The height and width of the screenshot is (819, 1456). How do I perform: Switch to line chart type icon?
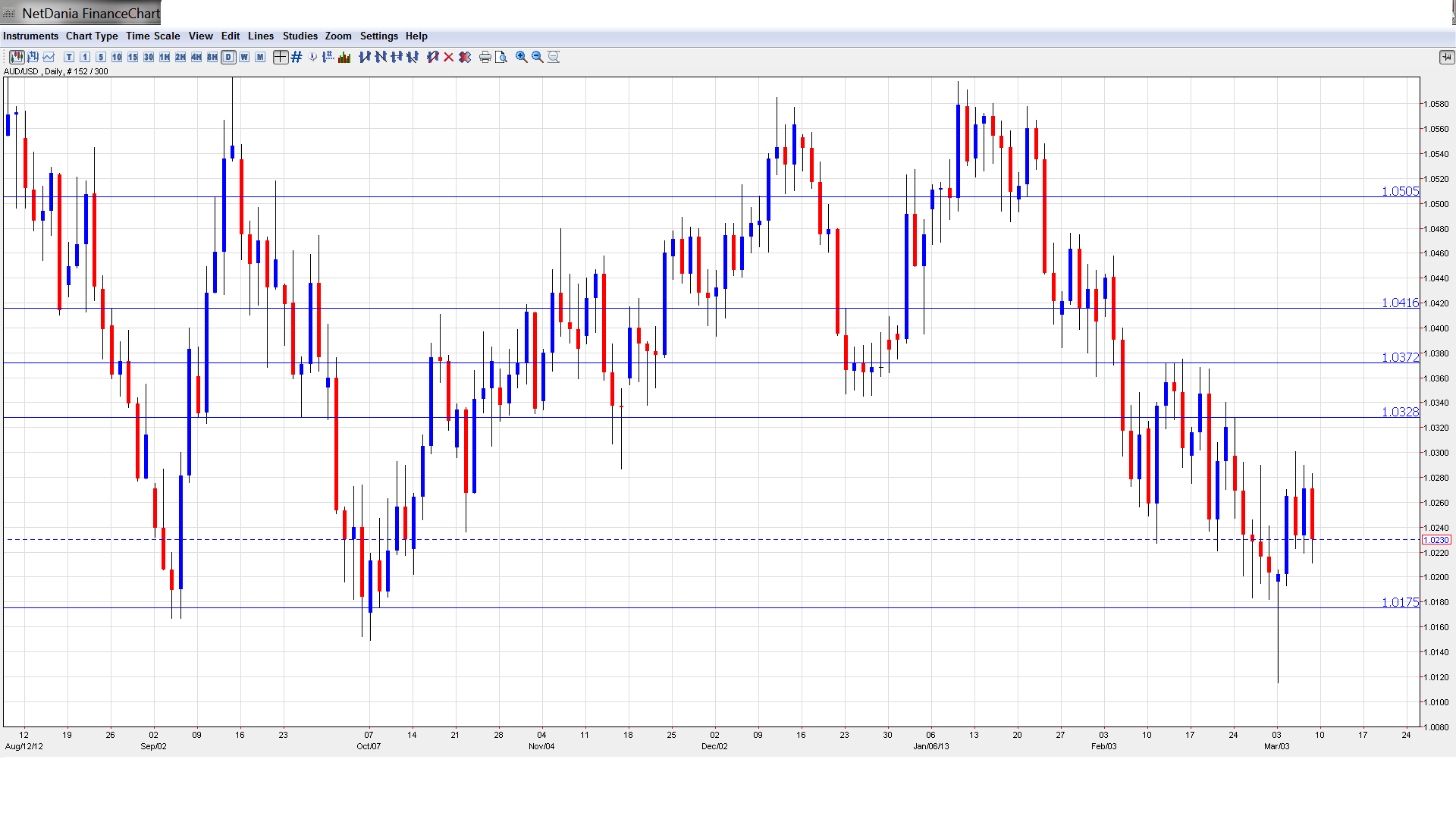[x=49, y=57]
